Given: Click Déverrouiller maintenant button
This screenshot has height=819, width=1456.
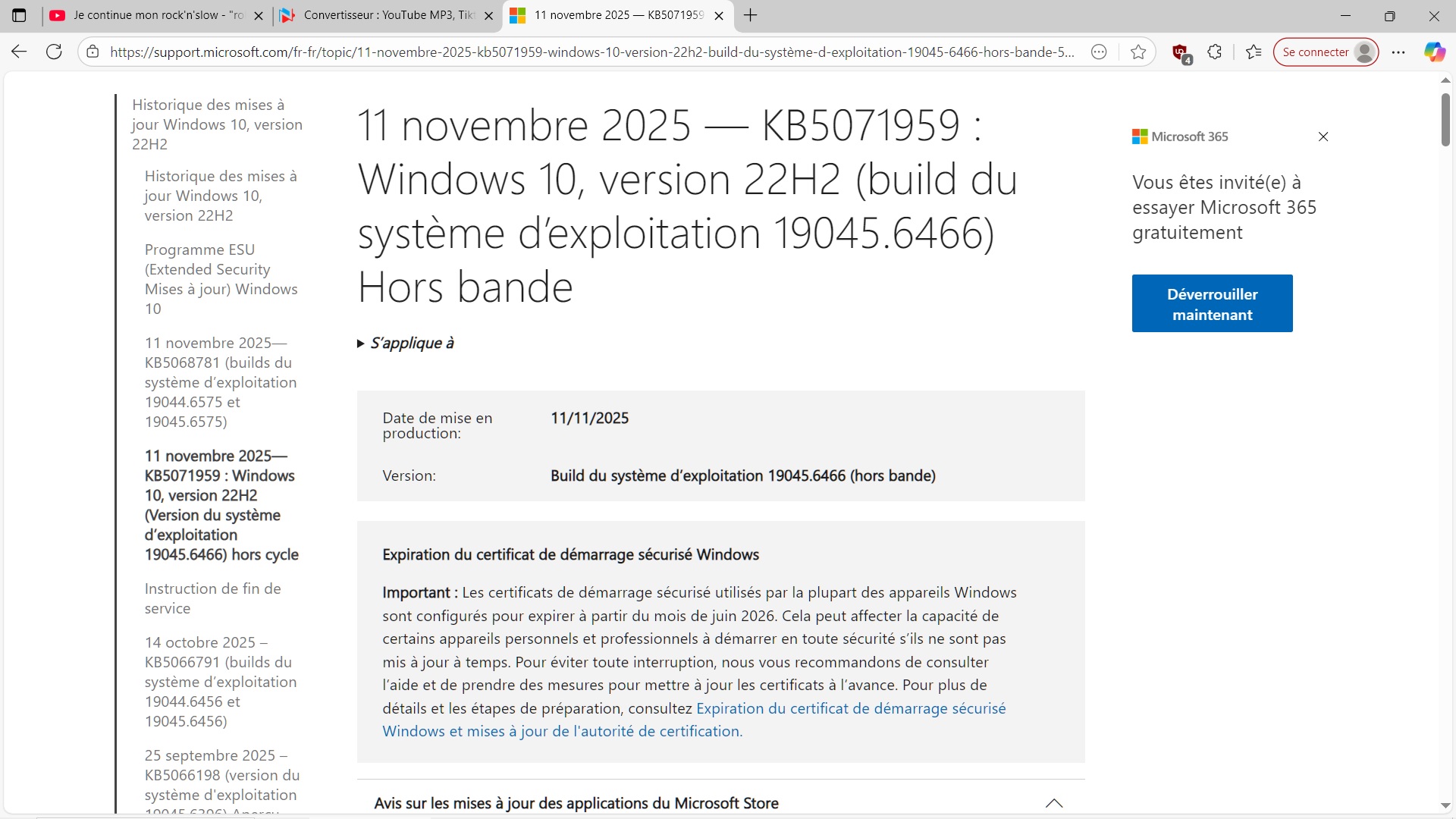Looking at the screenshot, I should 1212,303.
